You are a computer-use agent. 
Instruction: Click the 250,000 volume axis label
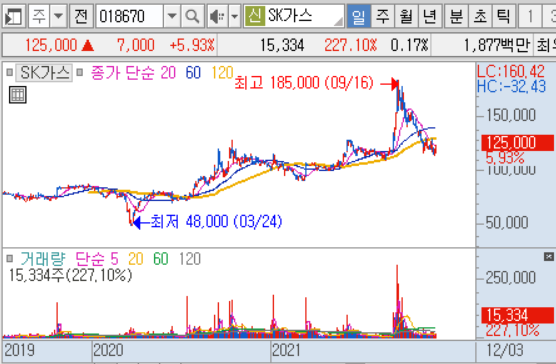[x=511, y=278]
